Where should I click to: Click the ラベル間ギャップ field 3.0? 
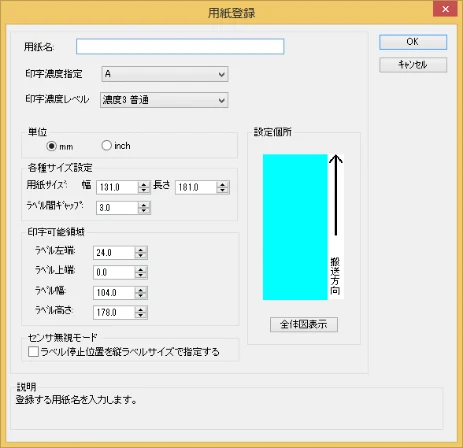[x=117, y=208]
